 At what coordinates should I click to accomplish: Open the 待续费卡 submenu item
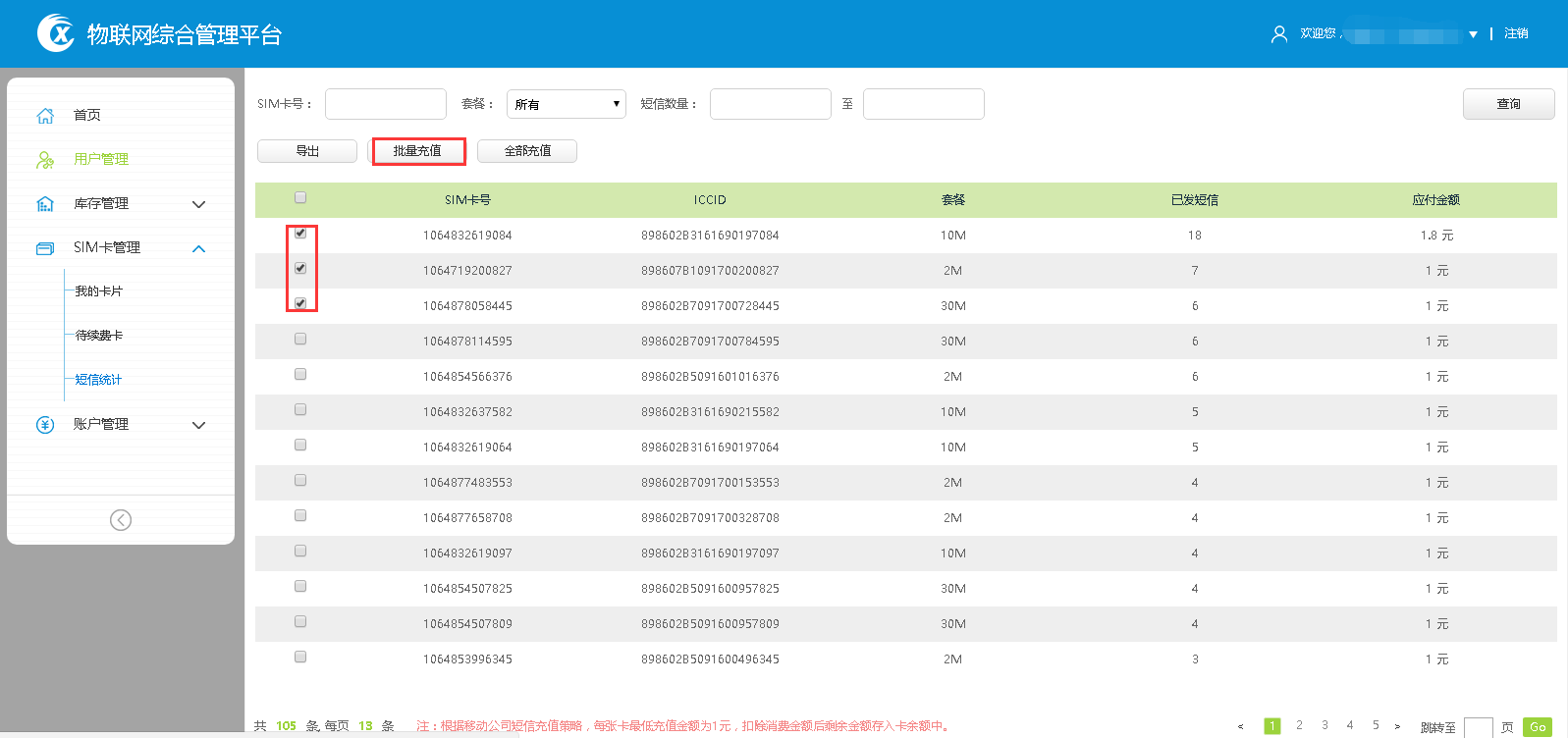(99, 336)
